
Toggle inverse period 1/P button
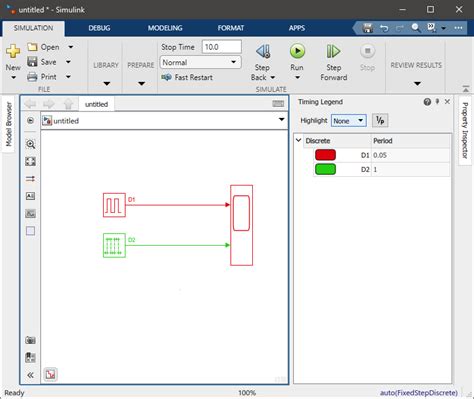380,121
